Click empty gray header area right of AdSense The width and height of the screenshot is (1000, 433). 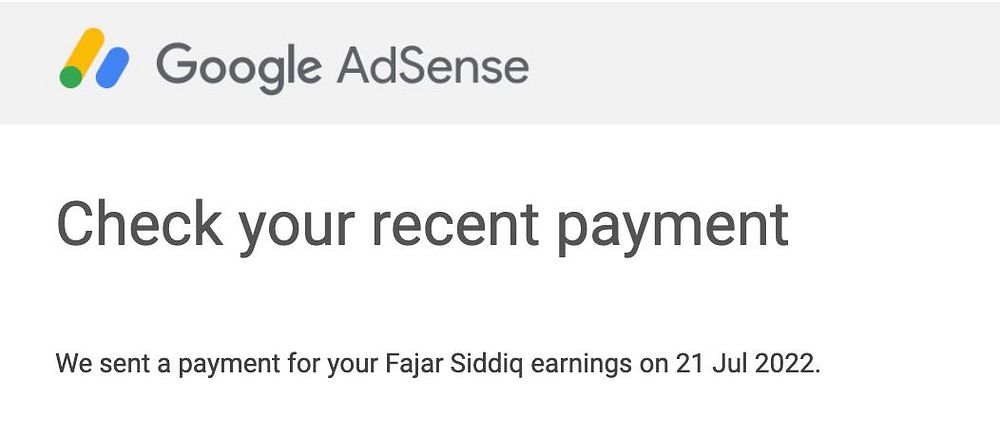[765, 62]
